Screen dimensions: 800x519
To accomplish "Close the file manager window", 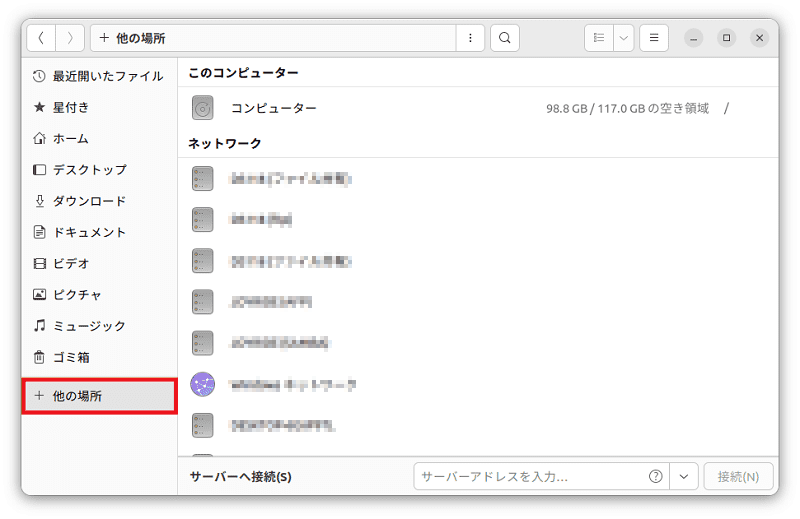I will click(x=759, y=38).
